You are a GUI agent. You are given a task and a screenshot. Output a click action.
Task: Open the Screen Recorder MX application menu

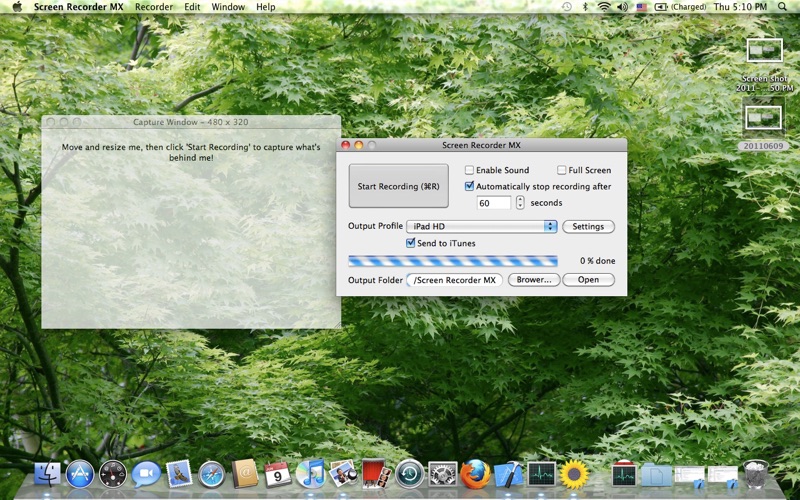click(x=79, y=7)
